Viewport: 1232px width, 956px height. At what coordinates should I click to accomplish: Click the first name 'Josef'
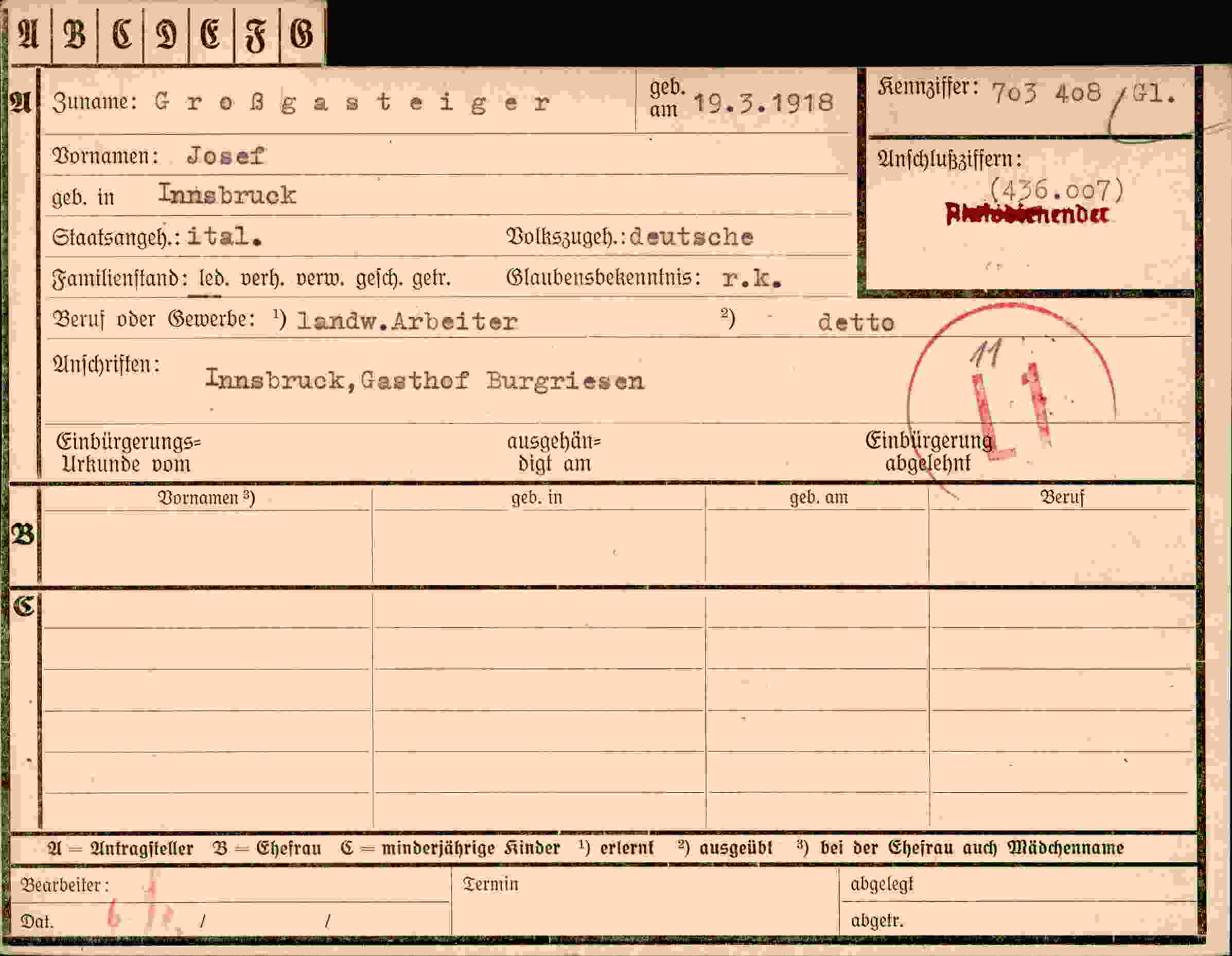coord(225,156)
